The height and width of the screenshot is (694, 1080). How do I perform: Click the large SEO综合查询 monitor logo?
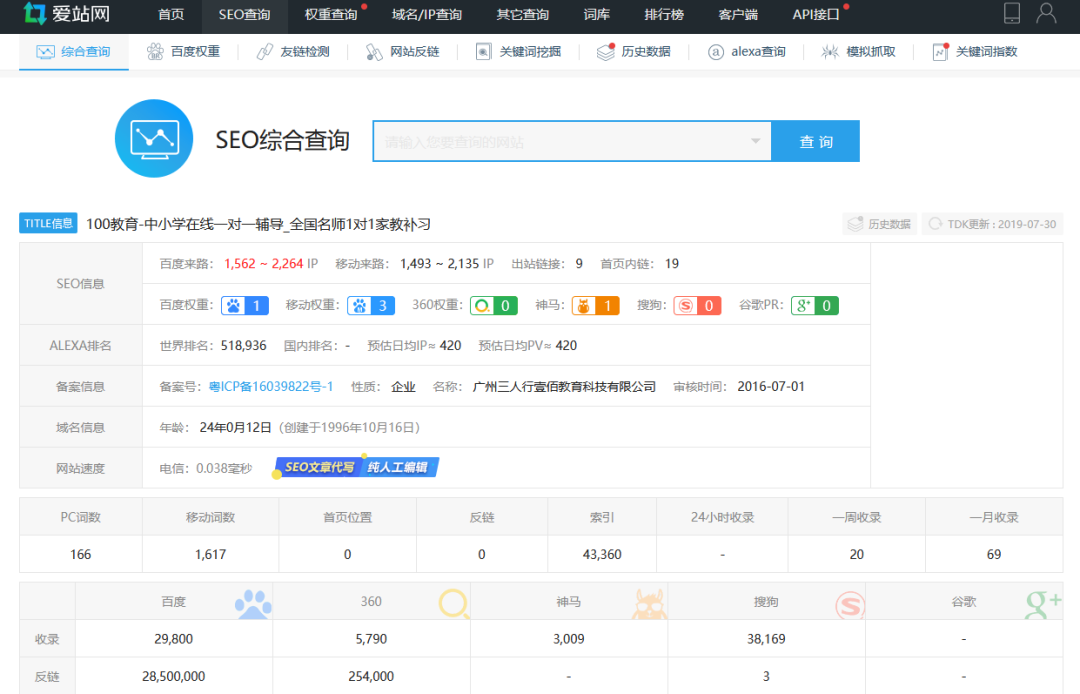coord(154,138)
